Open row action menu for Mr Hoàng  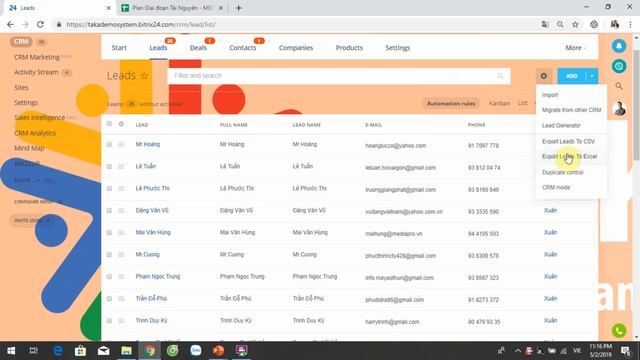pyautogui.click(x=121, y=144)
